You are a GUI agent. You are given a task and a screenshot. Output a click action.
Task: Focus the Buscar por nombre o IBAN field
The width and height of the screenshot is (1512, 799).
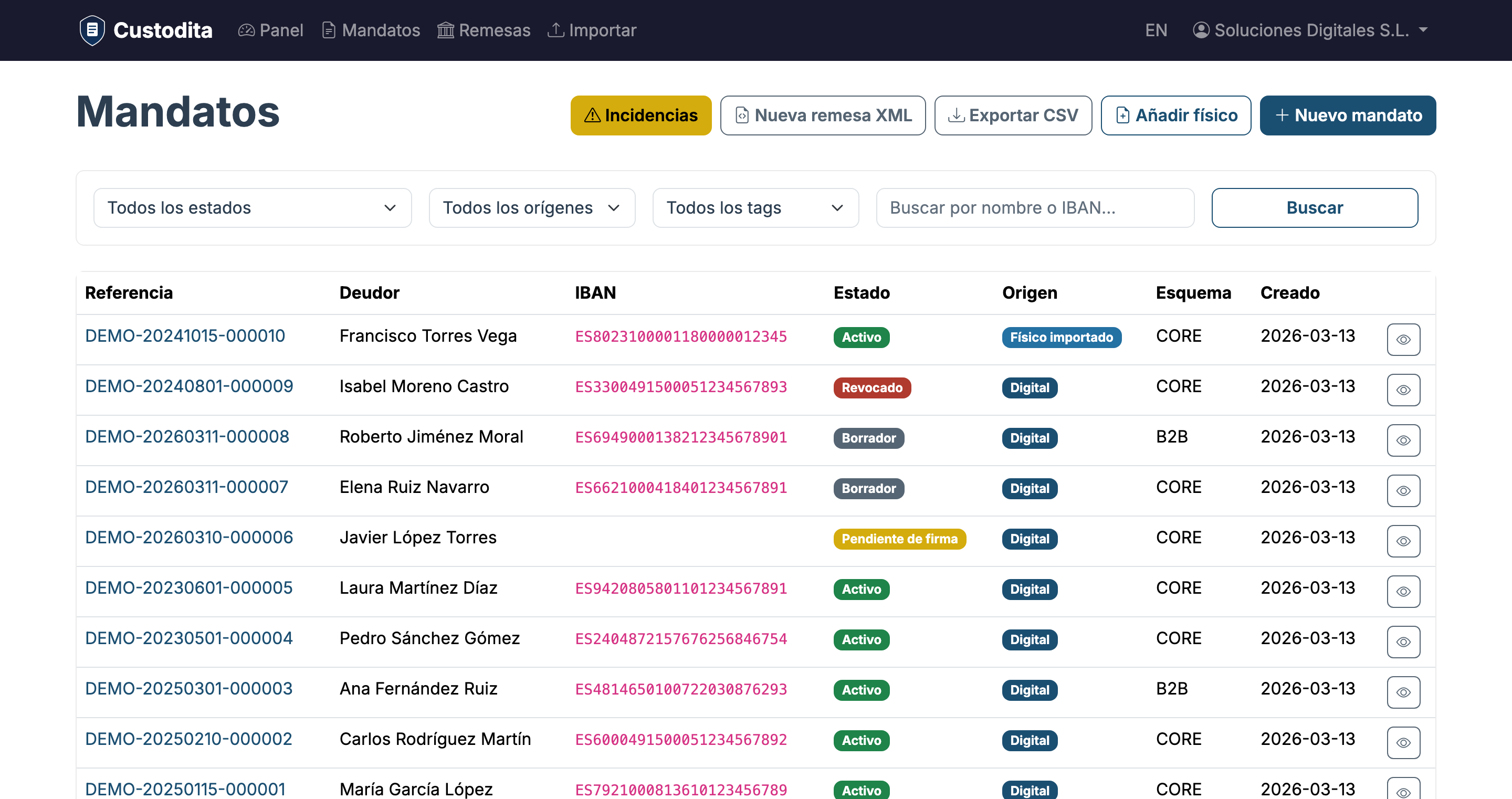[x=1035, y=208]
